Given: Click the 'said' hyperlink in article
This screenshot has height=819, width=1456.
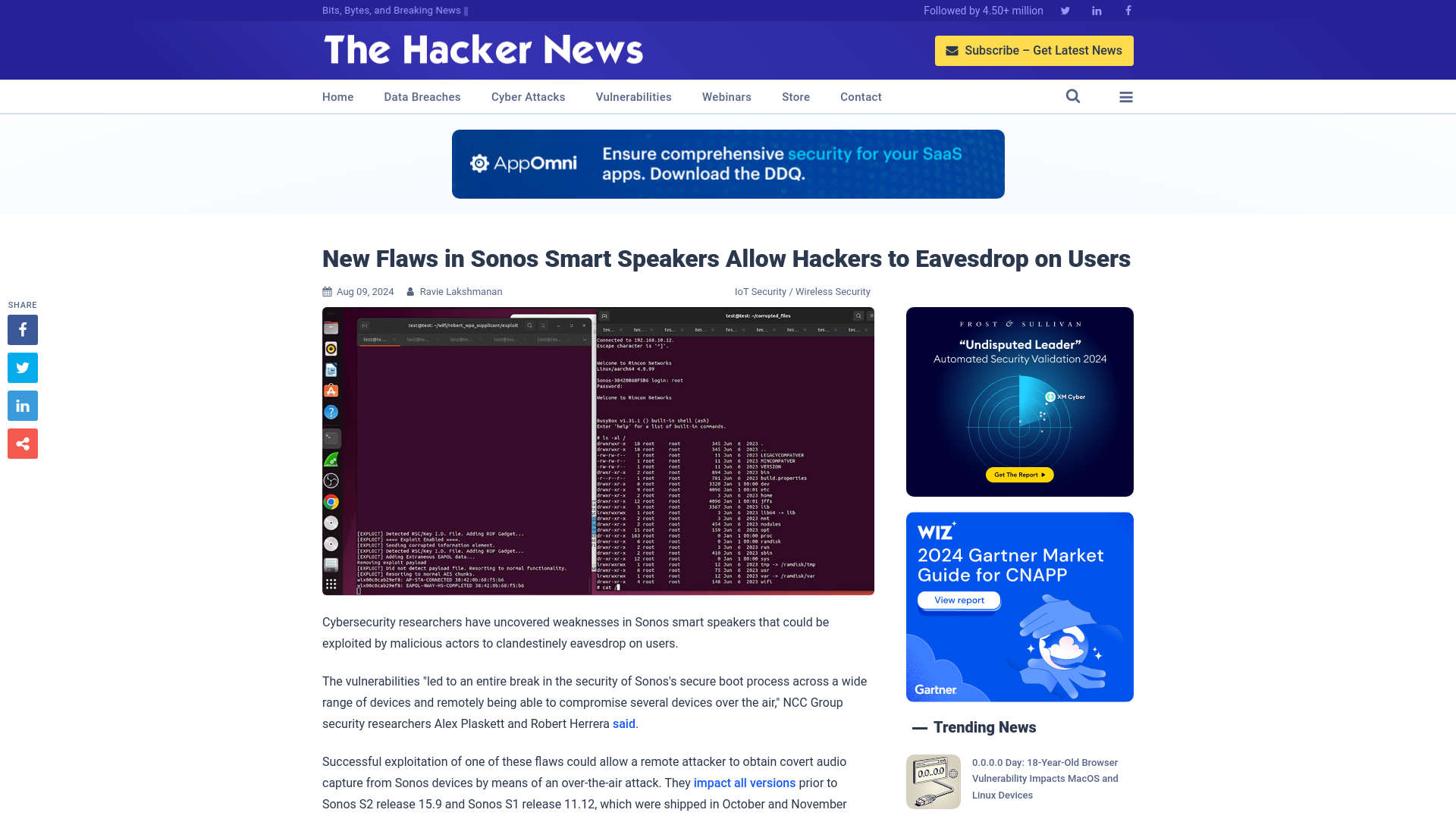Looking at the screenshot, I should pos(623,723).
